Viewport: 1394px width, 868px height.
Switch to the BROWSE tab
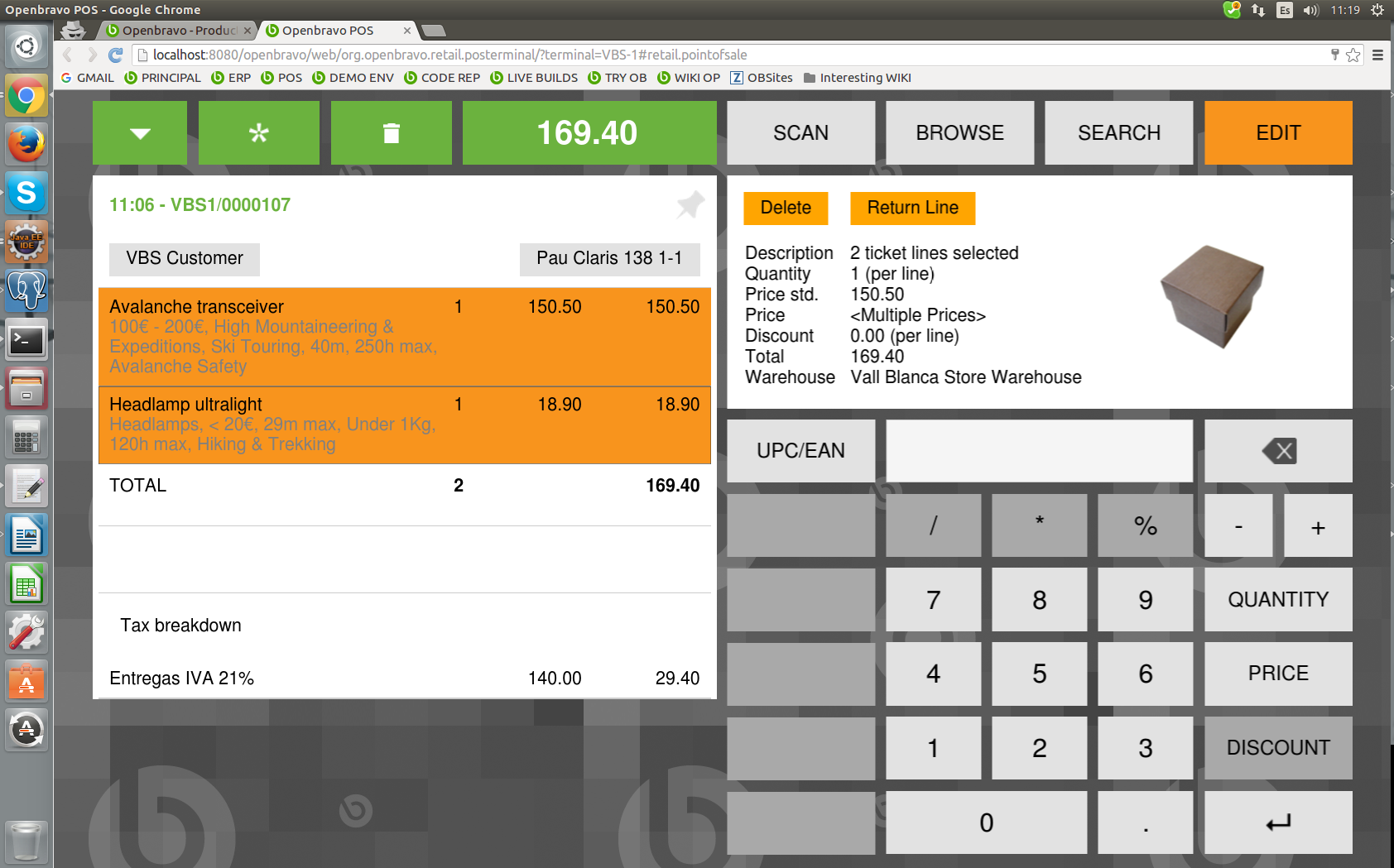(x=959, y=133)
